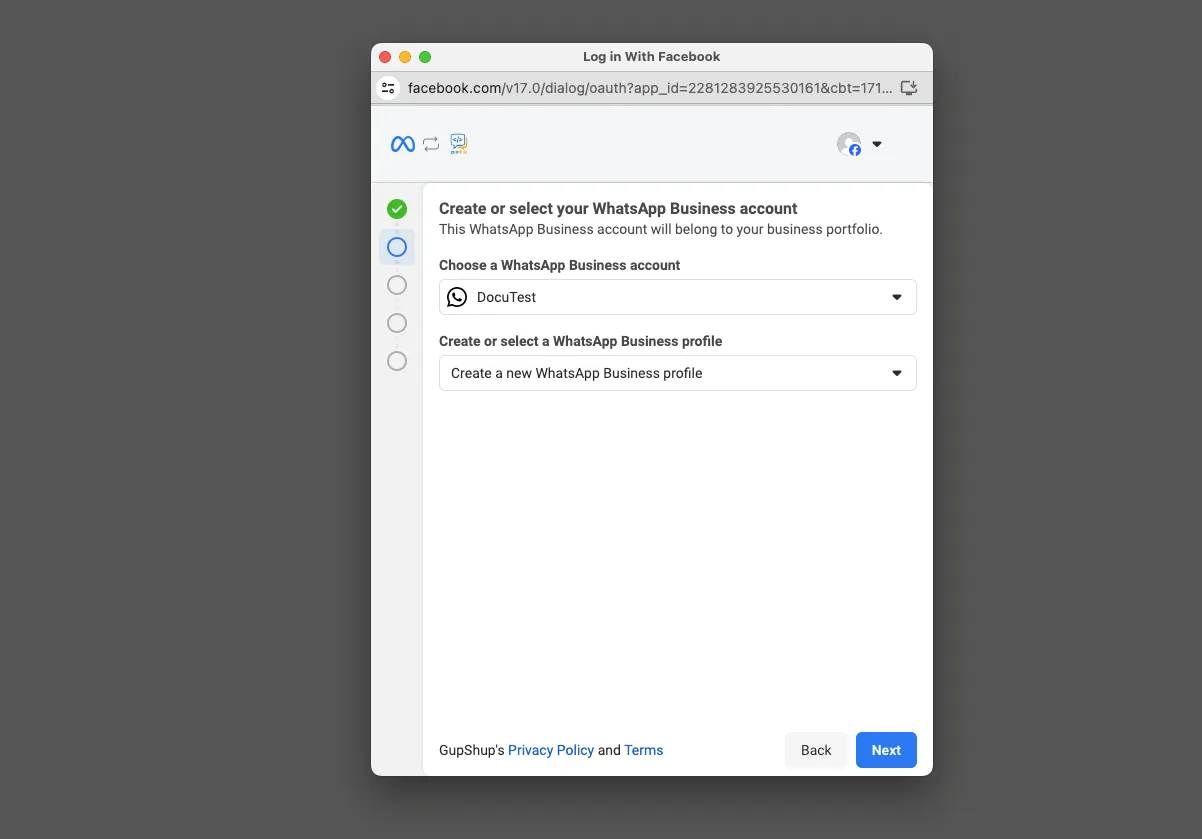This screenshot has height=839, width=1202.
Task: Click the 'Create or select a WhatsApp Business profile' label
Action: click(581, 341)
